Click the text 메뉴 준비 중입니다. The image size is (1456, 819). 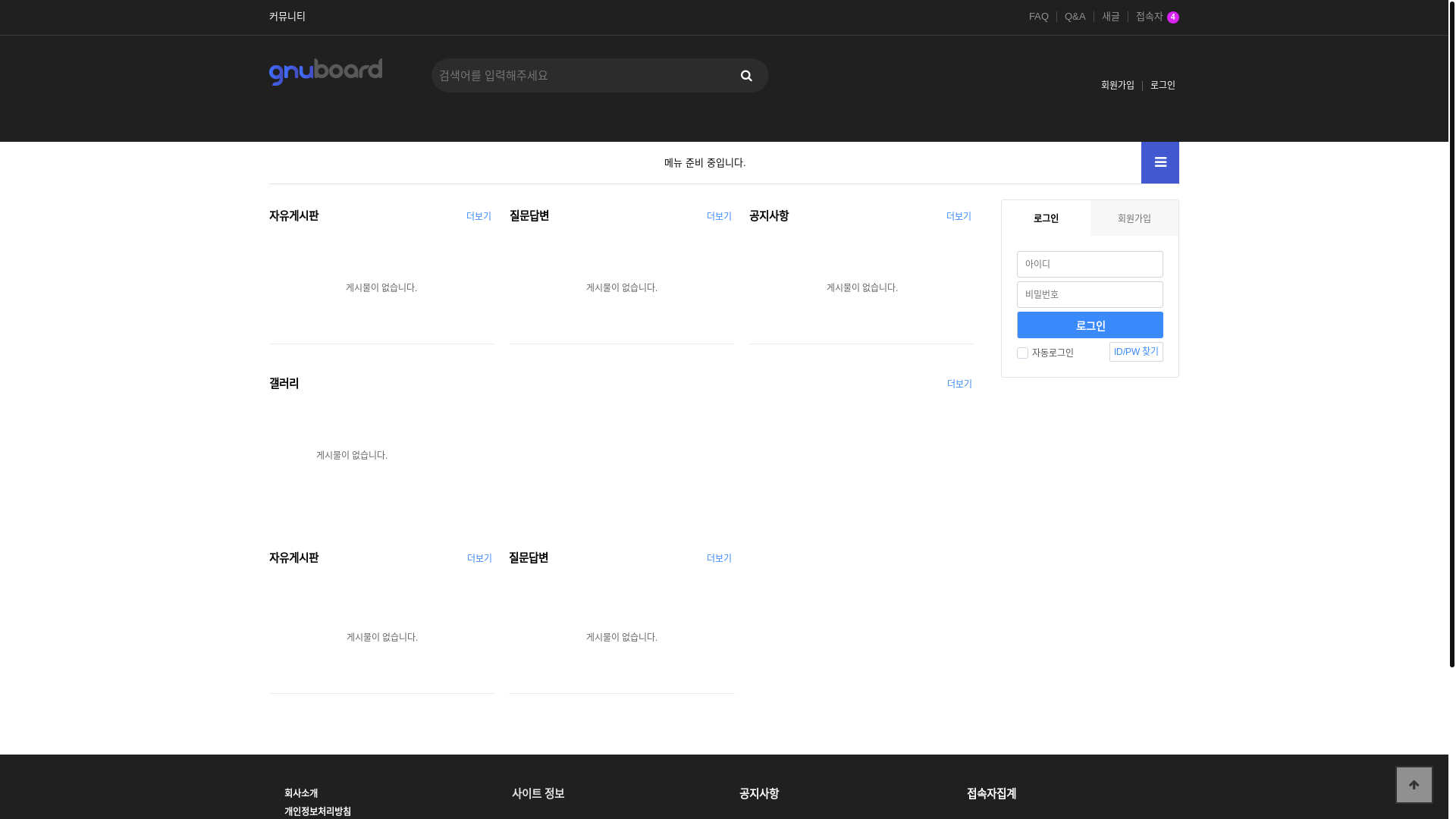[x=705, y=163]
